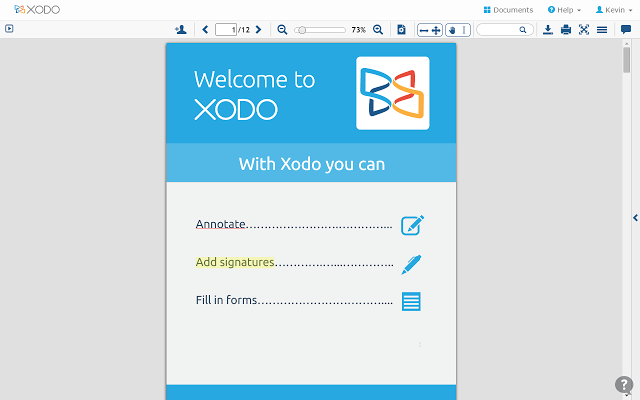
Task: Click the page number input box
Action: pos(226,29)
